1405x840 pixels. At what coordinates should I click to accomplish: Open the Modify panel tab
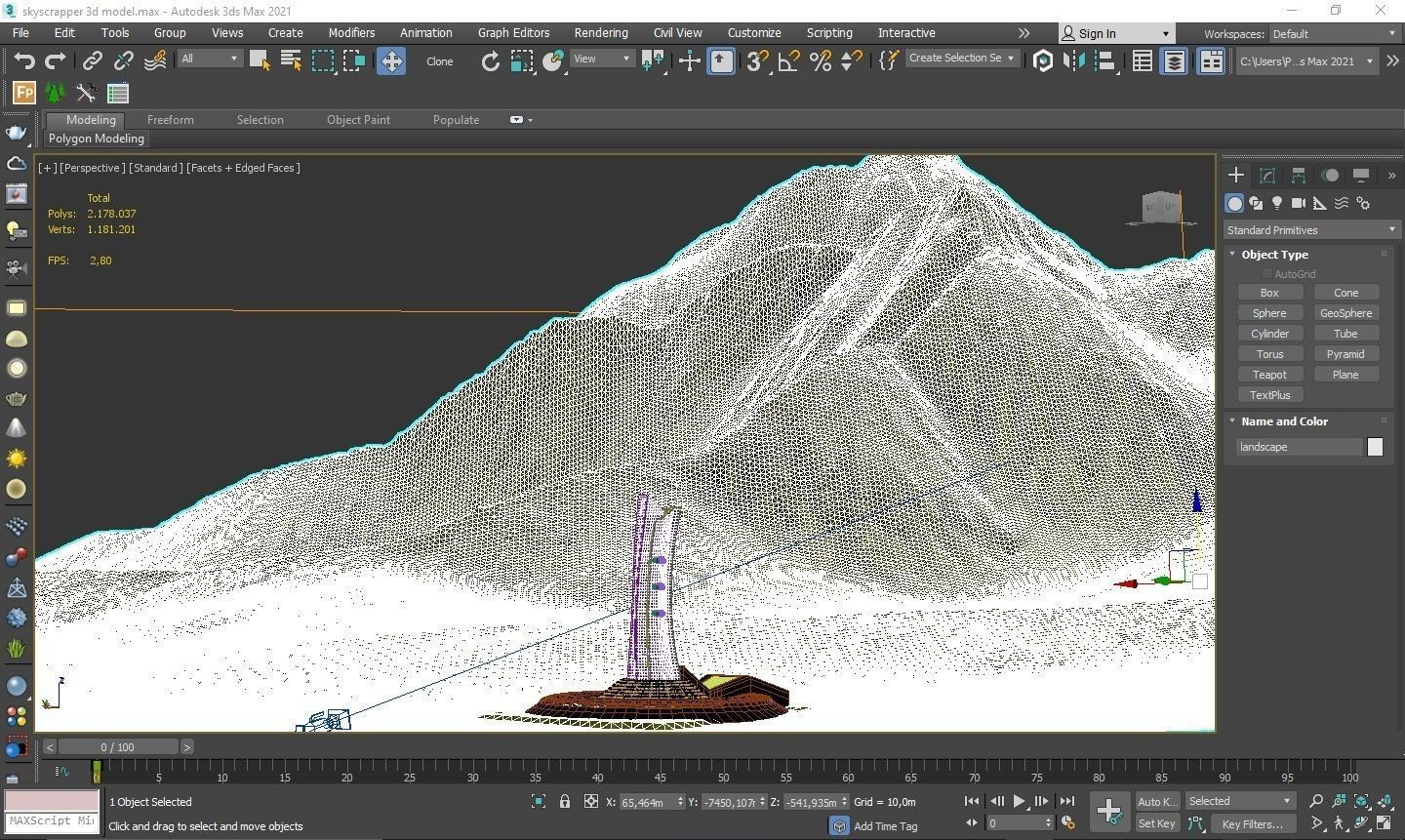pos(1267,176)
